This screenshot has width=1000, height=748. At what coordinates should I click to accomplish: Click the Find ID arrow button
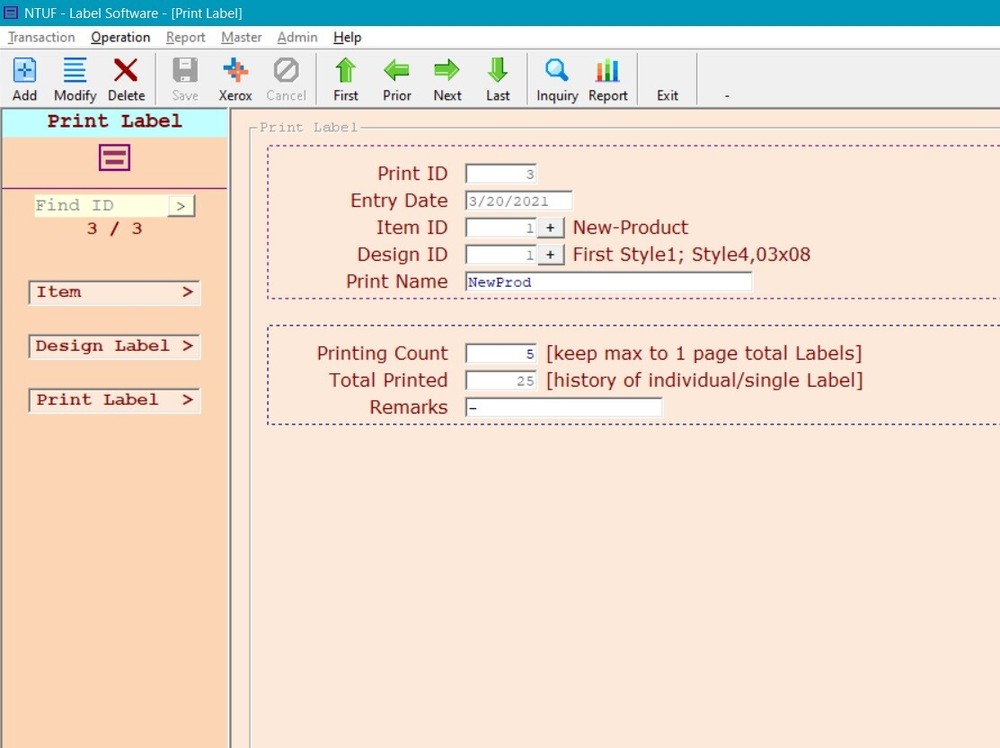(x=181, y=204)
